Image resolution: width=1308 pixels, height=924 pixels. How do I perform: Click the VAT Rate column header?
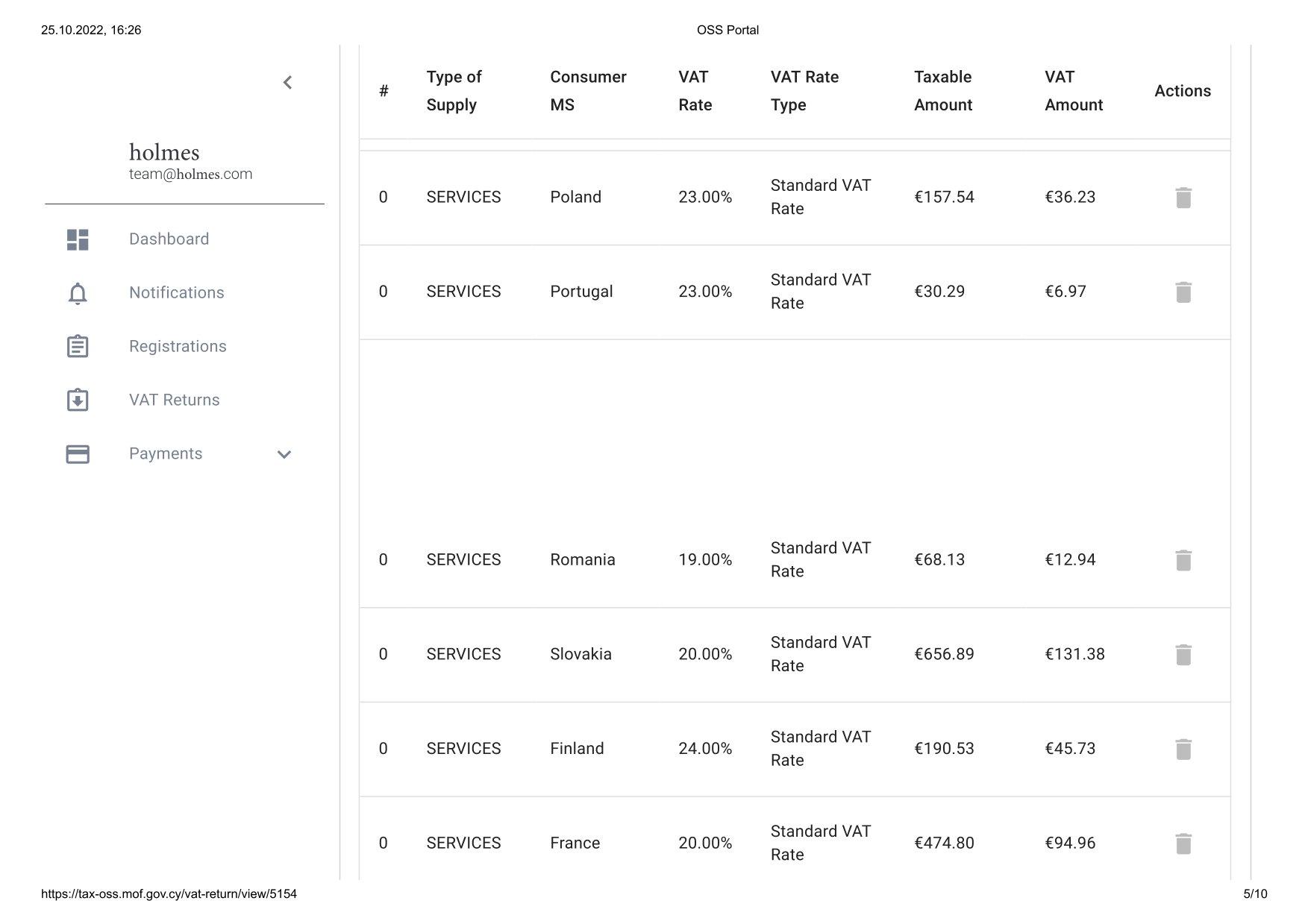695,91
